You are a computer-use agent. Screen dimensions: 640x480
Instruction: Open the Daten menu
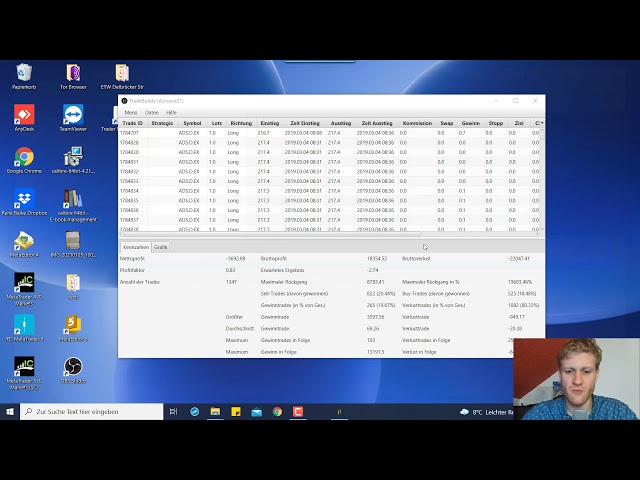152,112
